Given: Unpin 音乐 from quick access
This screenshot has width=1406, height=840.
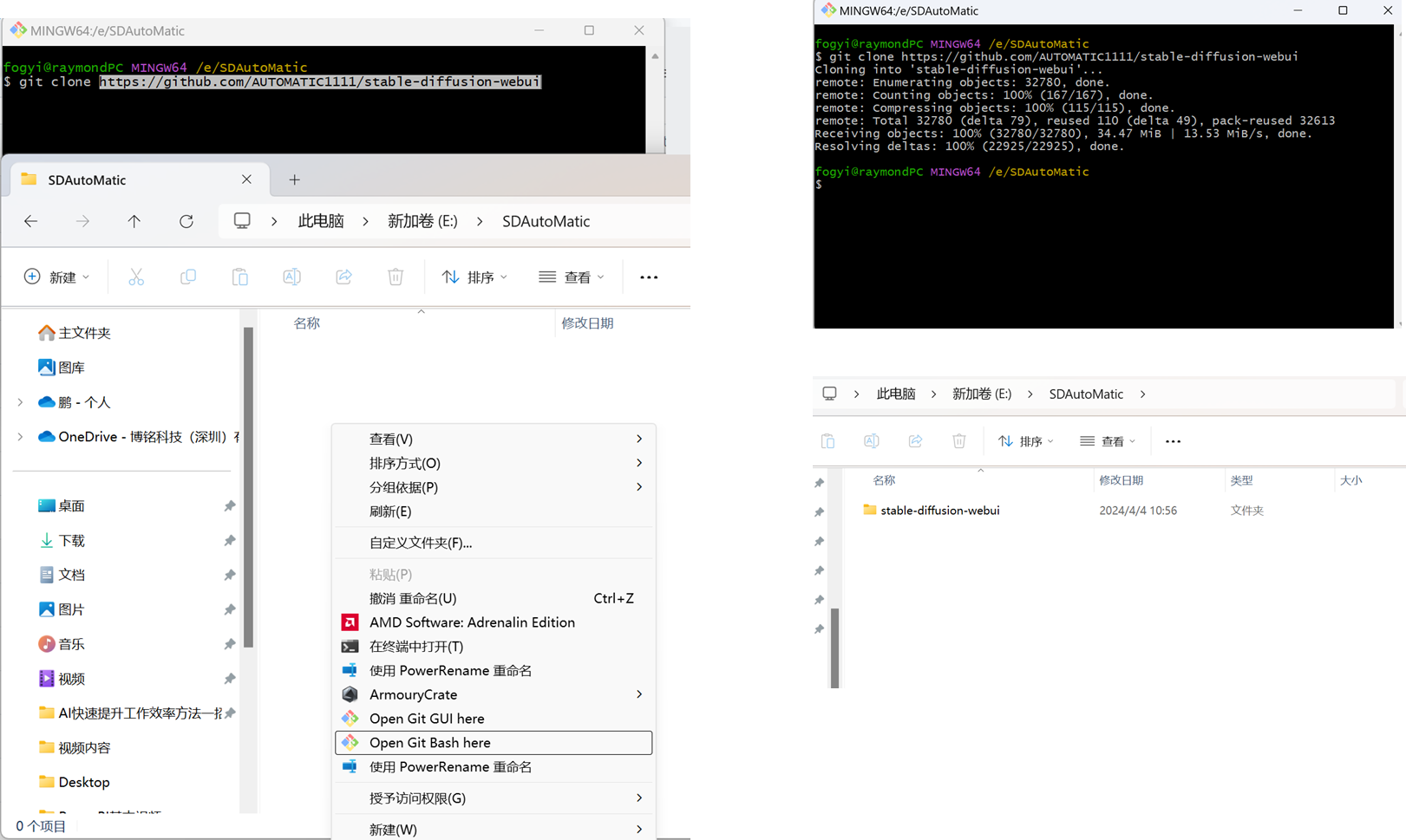Looking at the screenshot, I should coord(229,644).
